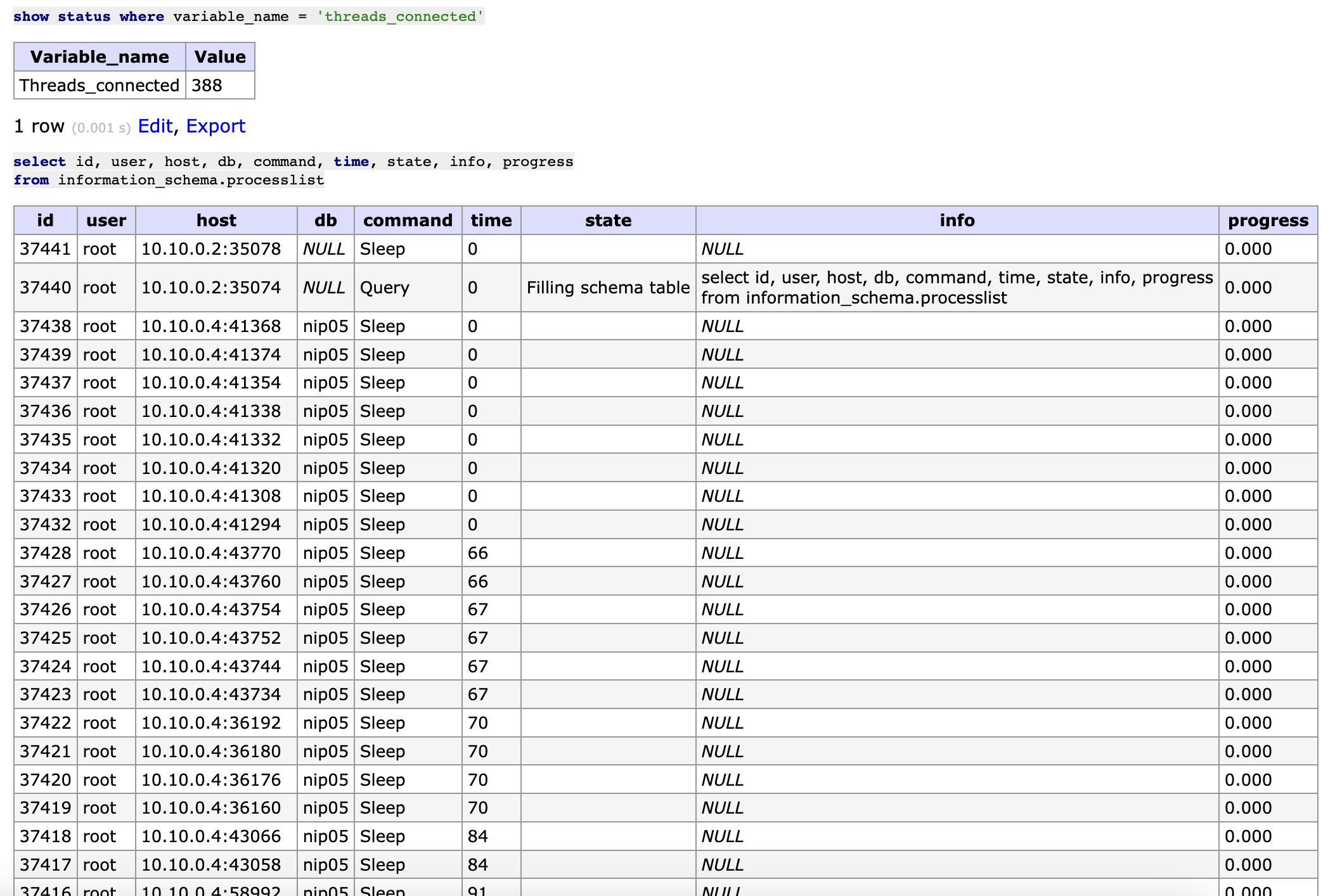Select NULL db cell in row 37441
The width and height of the screenshot is (1335, 896).
pos(326,249)
